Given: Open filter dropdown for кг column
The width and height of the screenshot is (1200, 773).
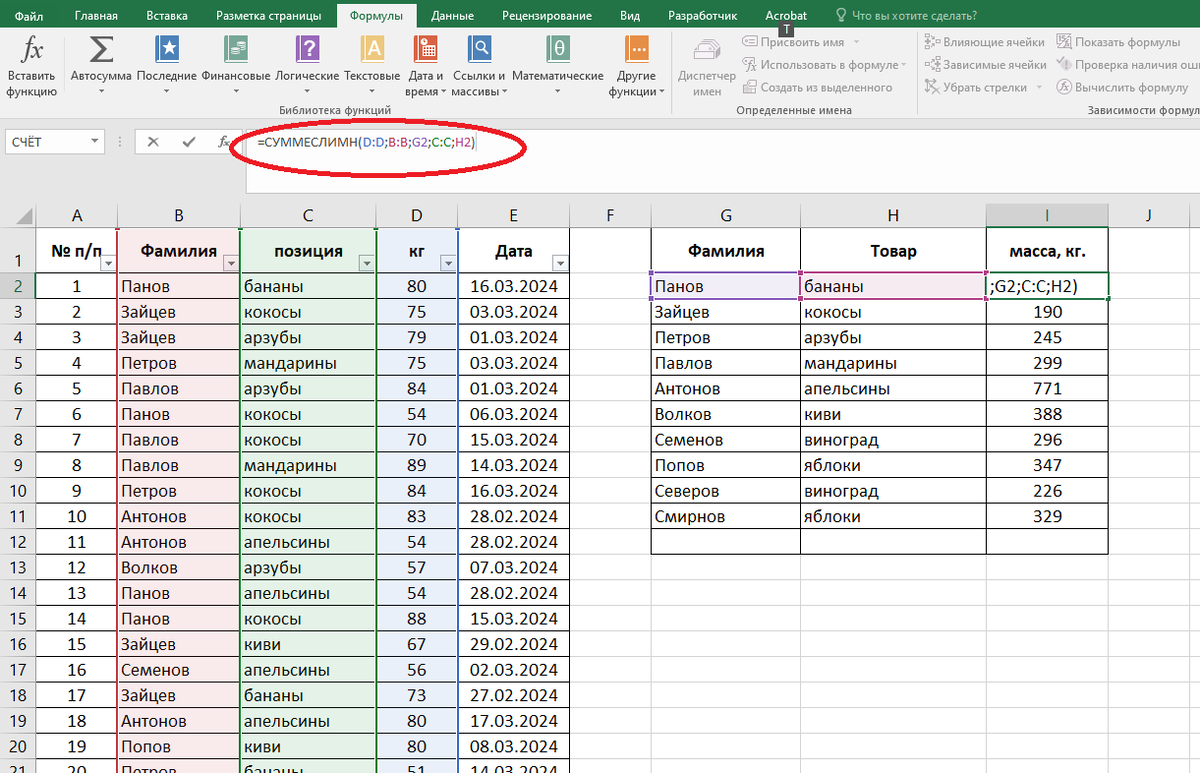Looking at the screenshot, I should tap(447, 263).
